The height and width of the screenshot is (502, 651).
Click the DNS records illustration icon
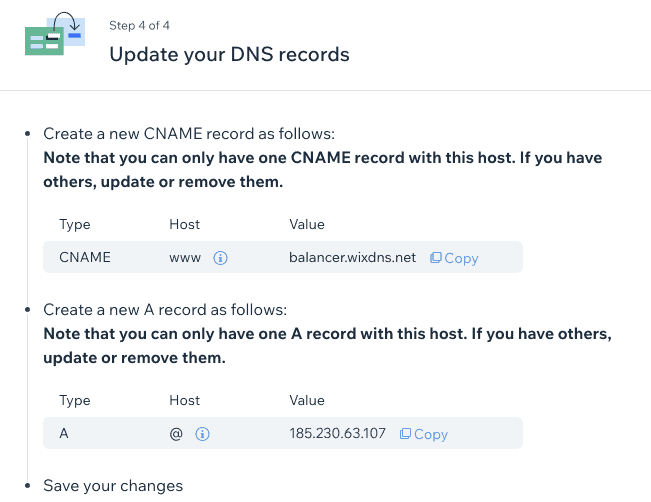click(x=55, y=34)
